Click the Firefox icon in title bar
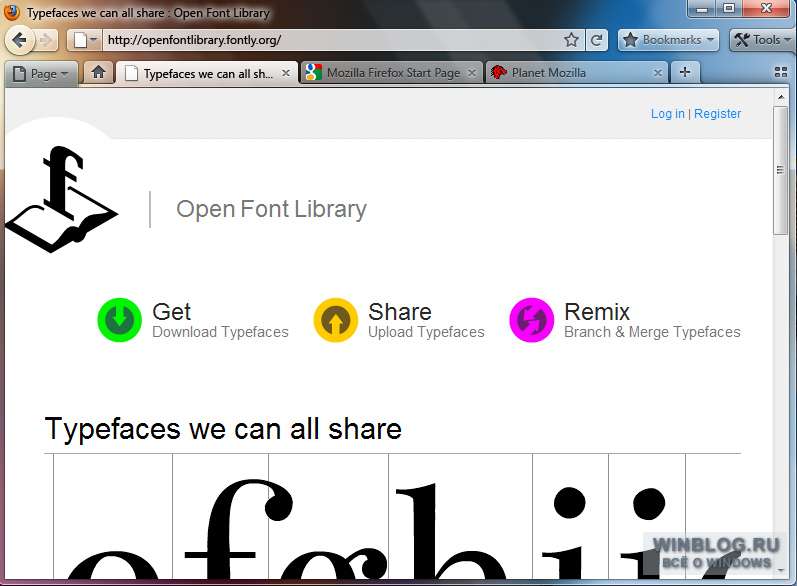Screen dimensions: 797x586 click(11, 11)
